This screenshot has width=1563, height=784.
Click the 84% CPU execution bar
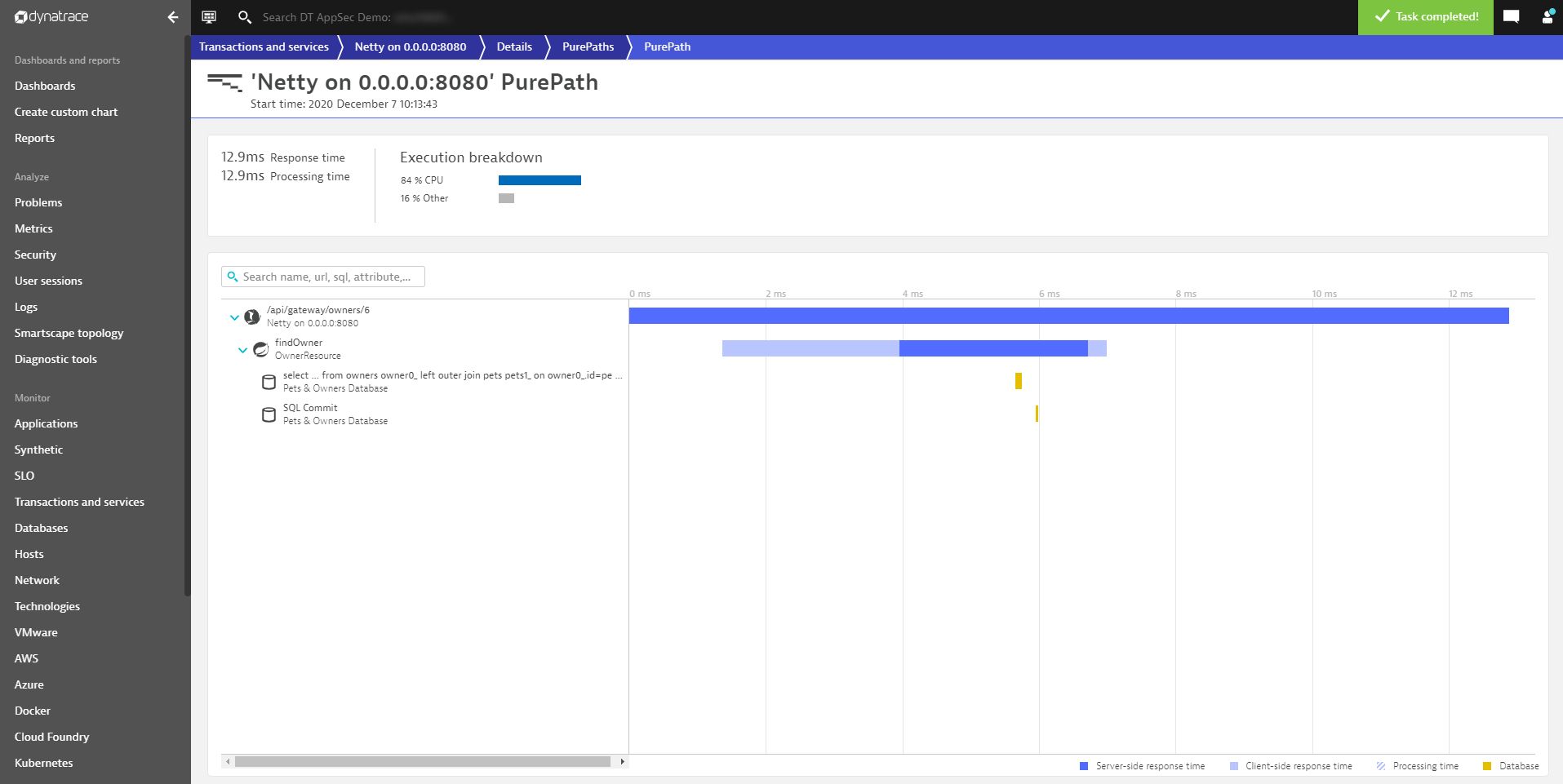pyautogui.click(x=539, y=179)
